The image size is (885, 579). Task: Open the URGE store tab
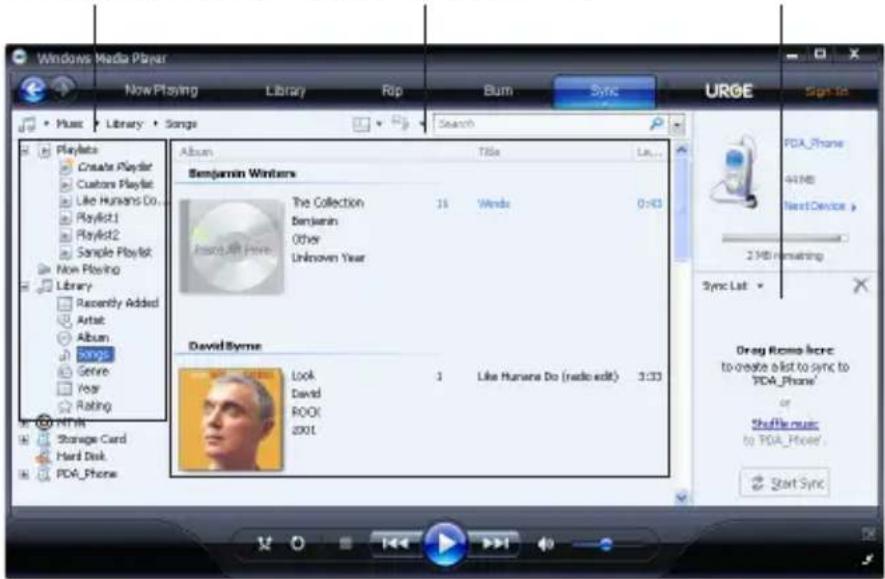(729, 91)
